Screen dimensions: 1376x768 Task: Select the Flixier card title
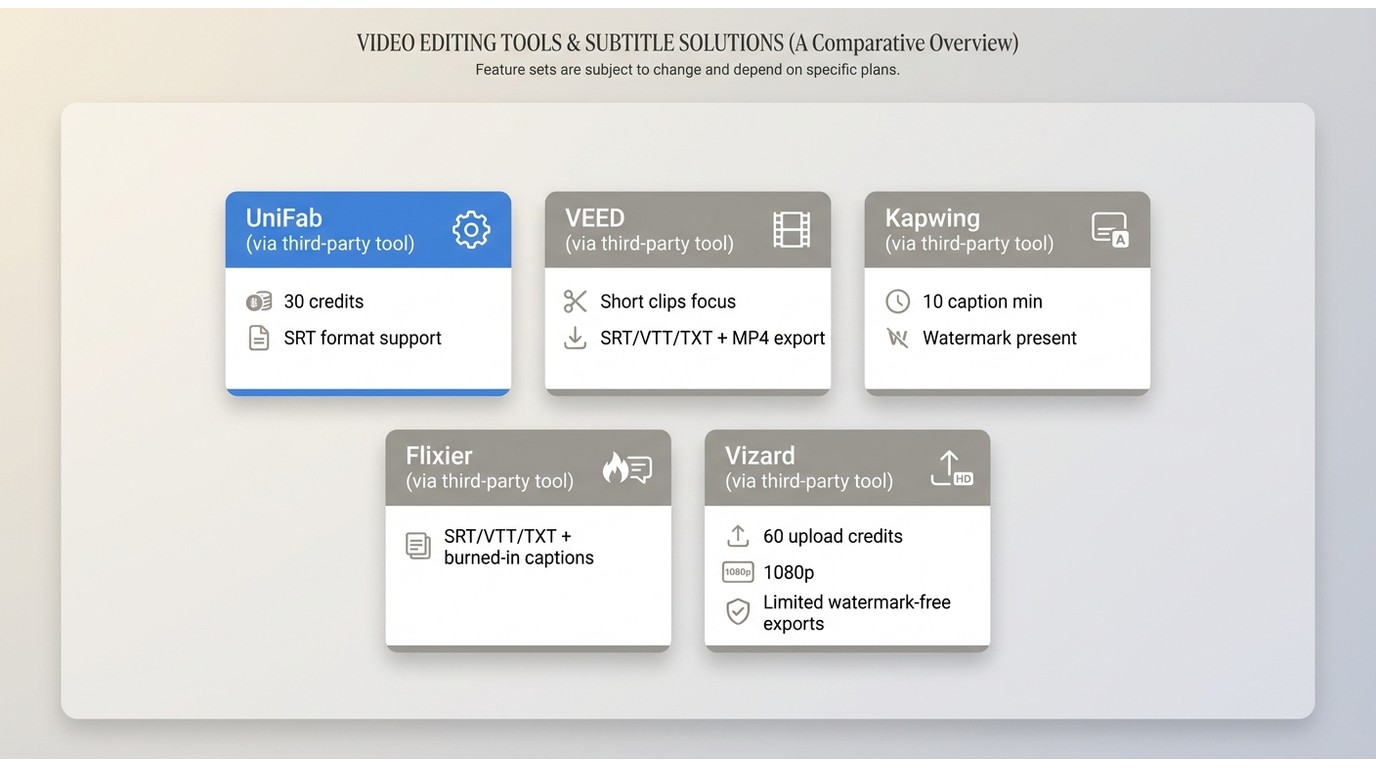tap(439, 456)
